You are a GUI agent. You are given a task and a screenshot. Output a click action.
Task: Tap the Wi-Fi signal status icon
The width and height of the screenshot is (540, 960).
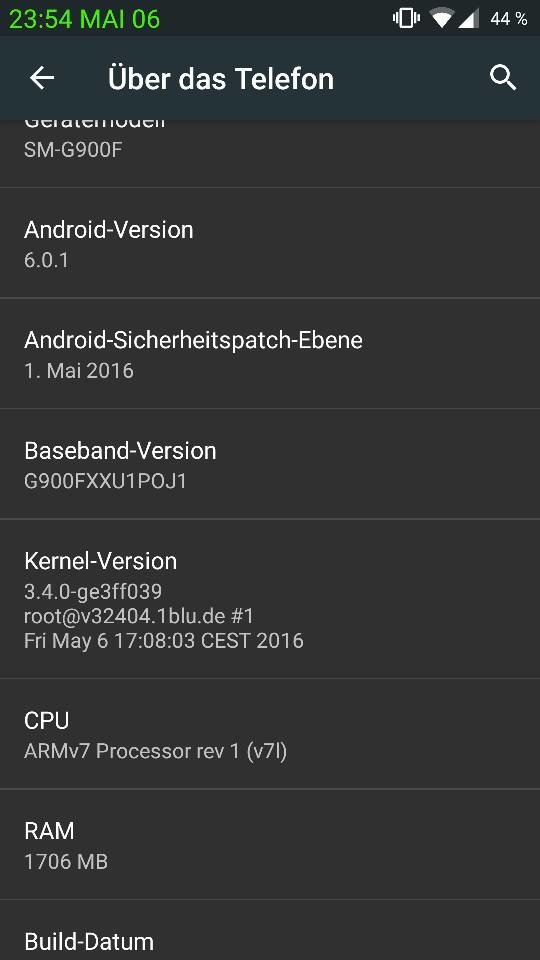pyautogui.click(x=441, y=18)
